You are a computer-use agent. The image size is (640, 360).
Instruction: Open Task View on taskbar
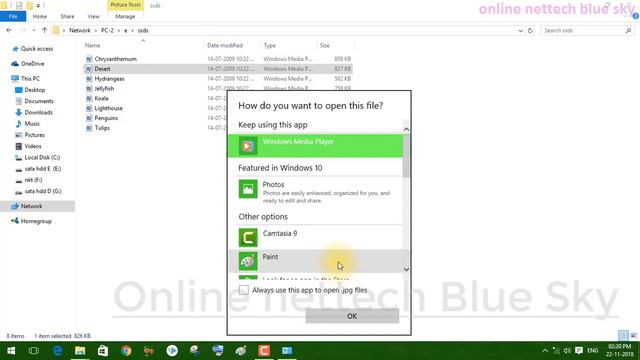click(34, 351)
